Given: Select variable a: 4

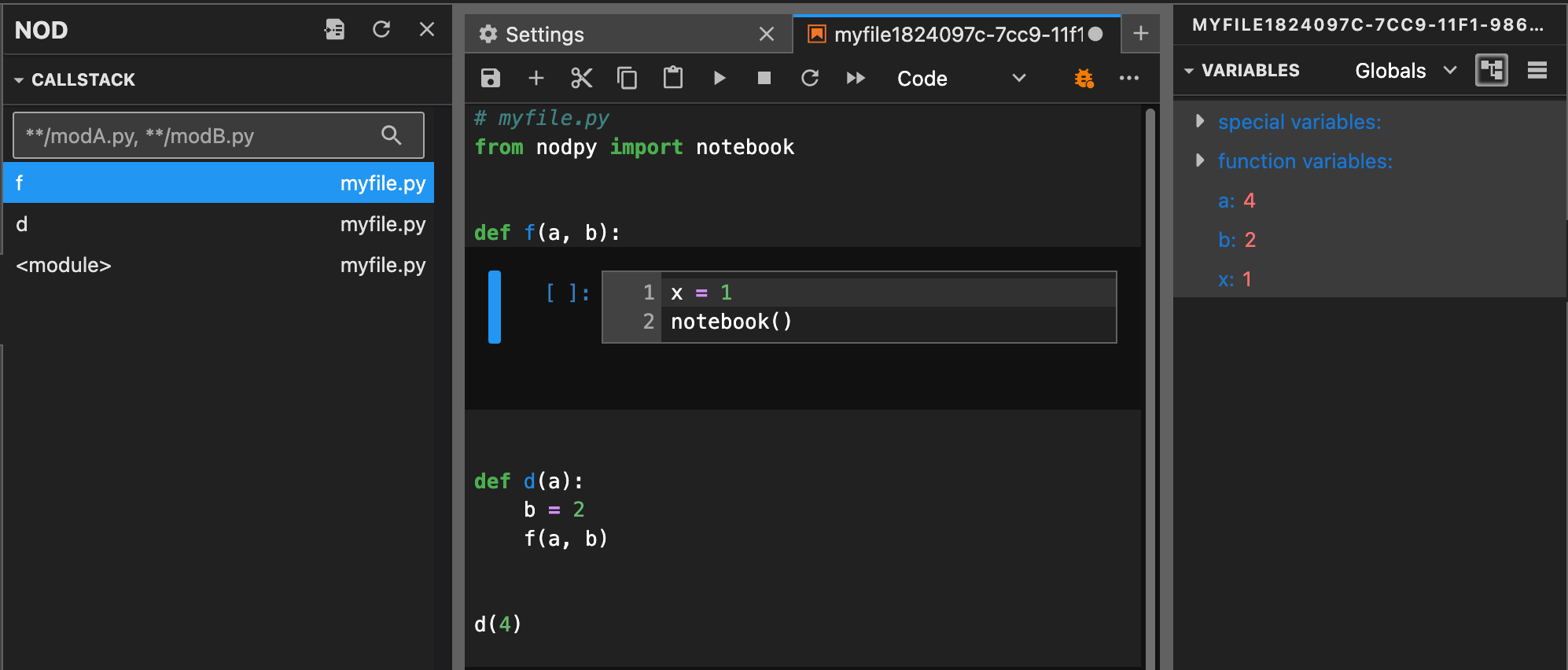Looking at the screenshot, I should click(1237, 201).
